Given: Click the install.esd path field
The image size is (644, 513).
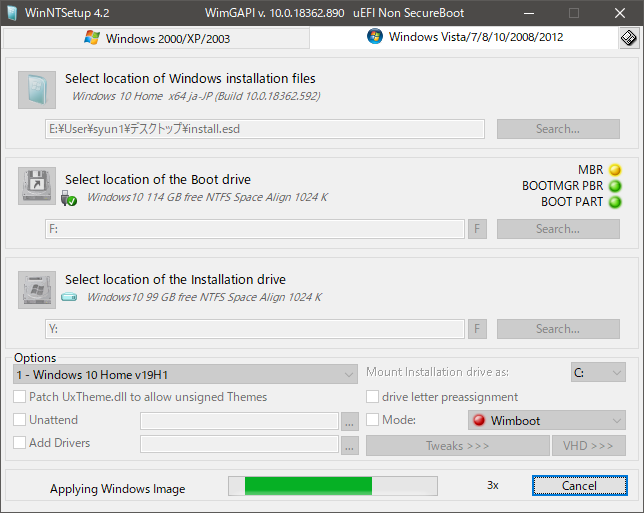Looking at the screenshot, I should pos(265,129).
